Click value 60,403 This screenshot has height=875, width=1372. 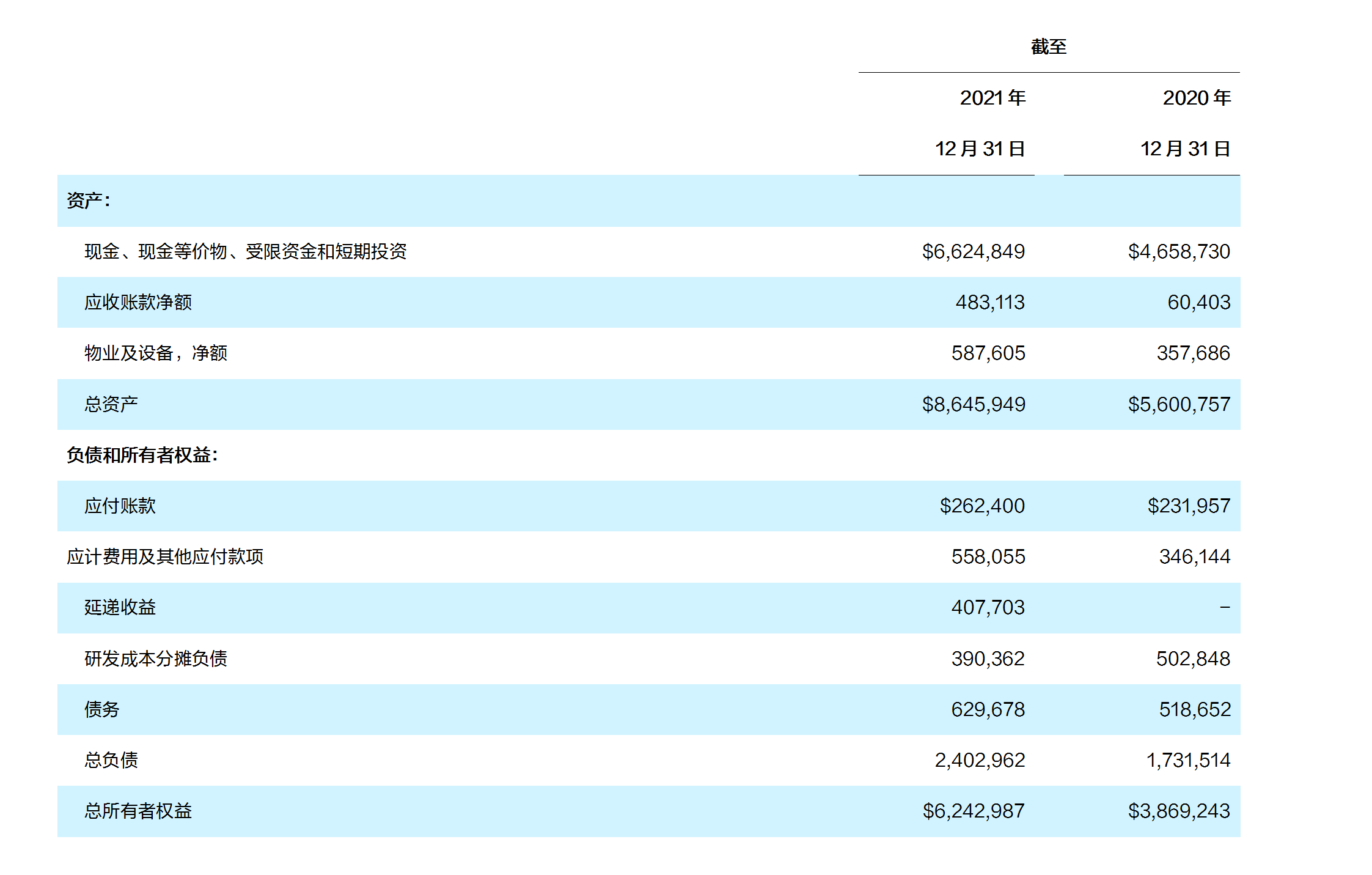click(1198, 302)
